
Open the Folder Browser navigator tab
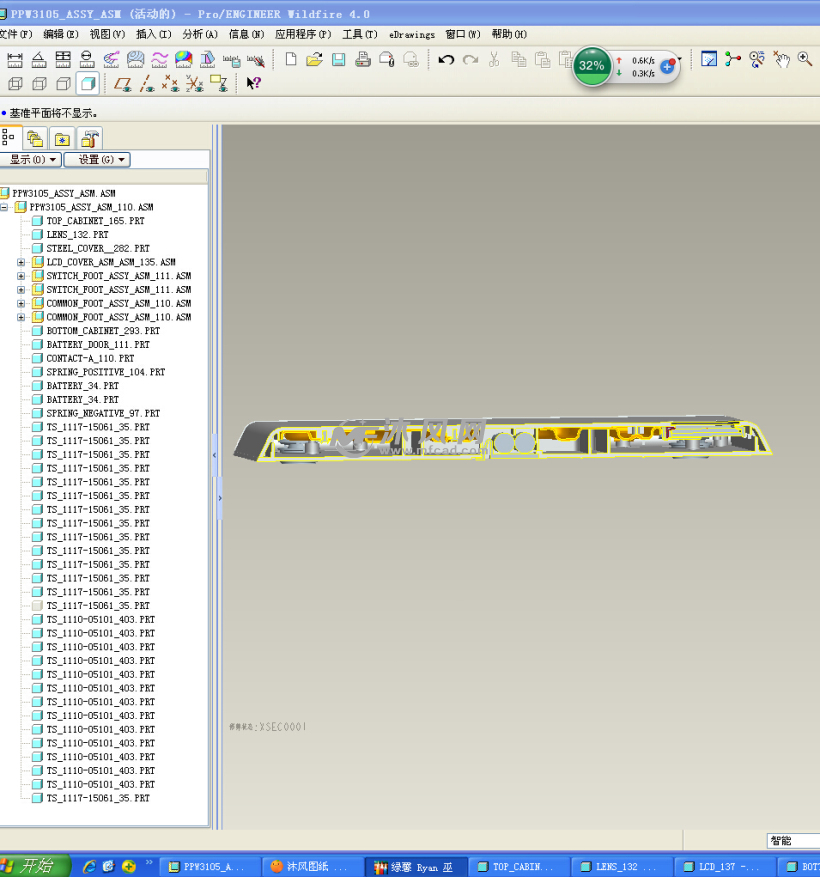pyautogui.click(x=35, y=138)
